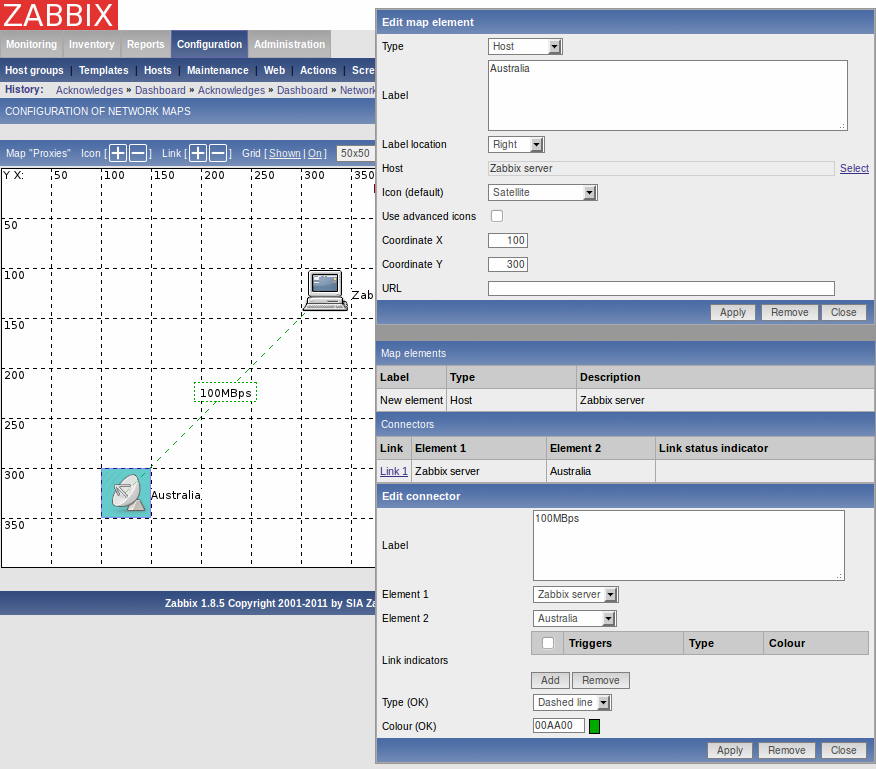Click New element row in Map elements
Viewport: 876px width, 769px height.
point(625,400)
